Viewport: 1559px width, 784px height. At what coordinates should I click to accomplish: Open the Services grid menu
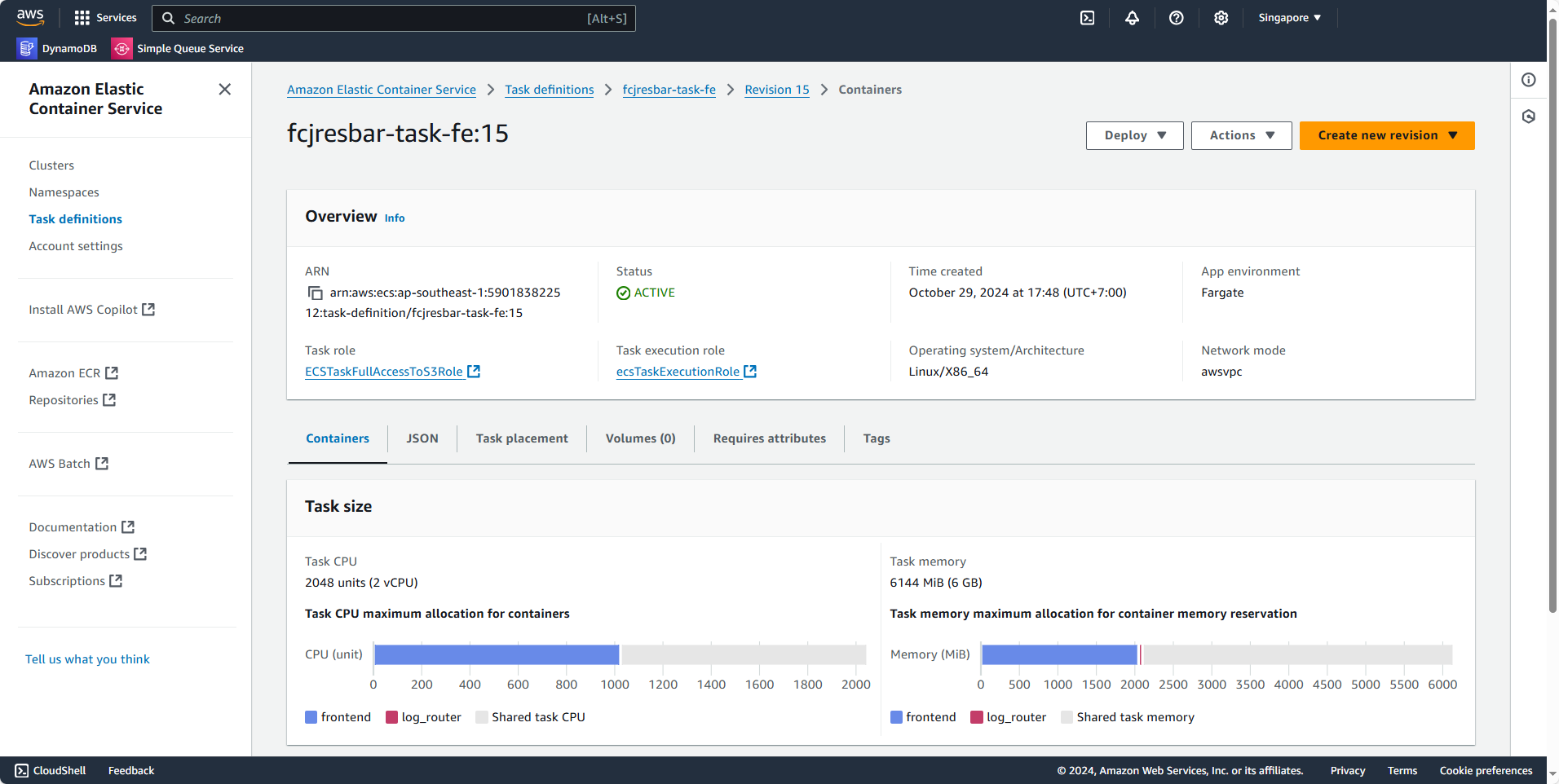click(x=105, y=18)
